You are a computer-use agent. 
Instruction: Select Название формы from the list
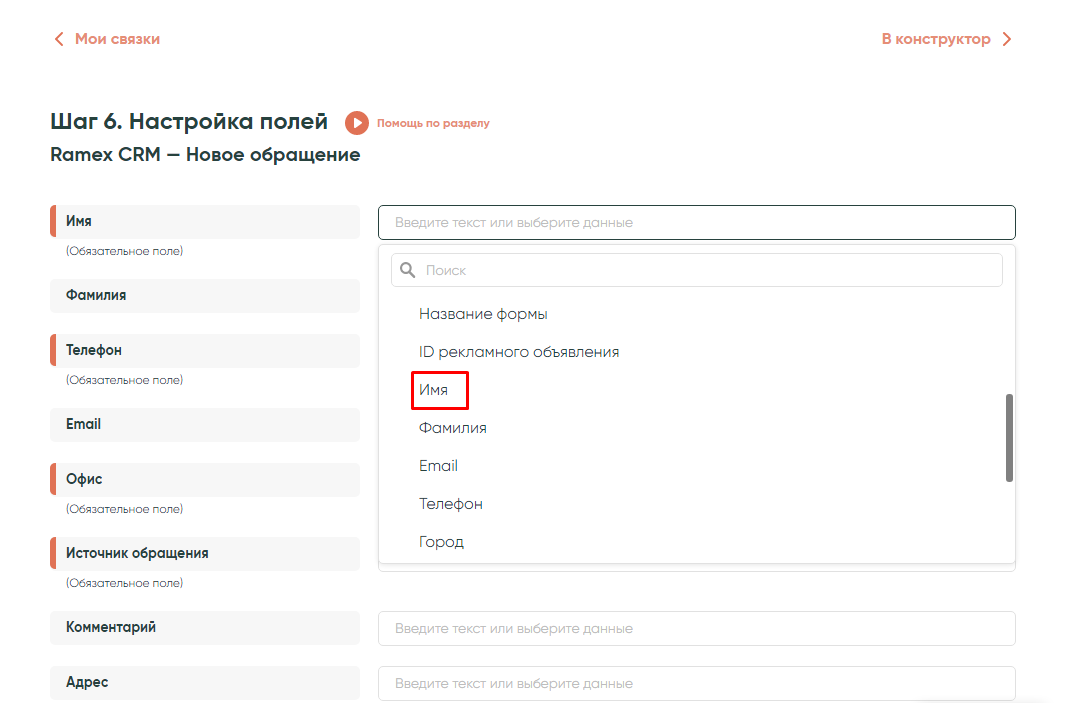pos(483,314)
